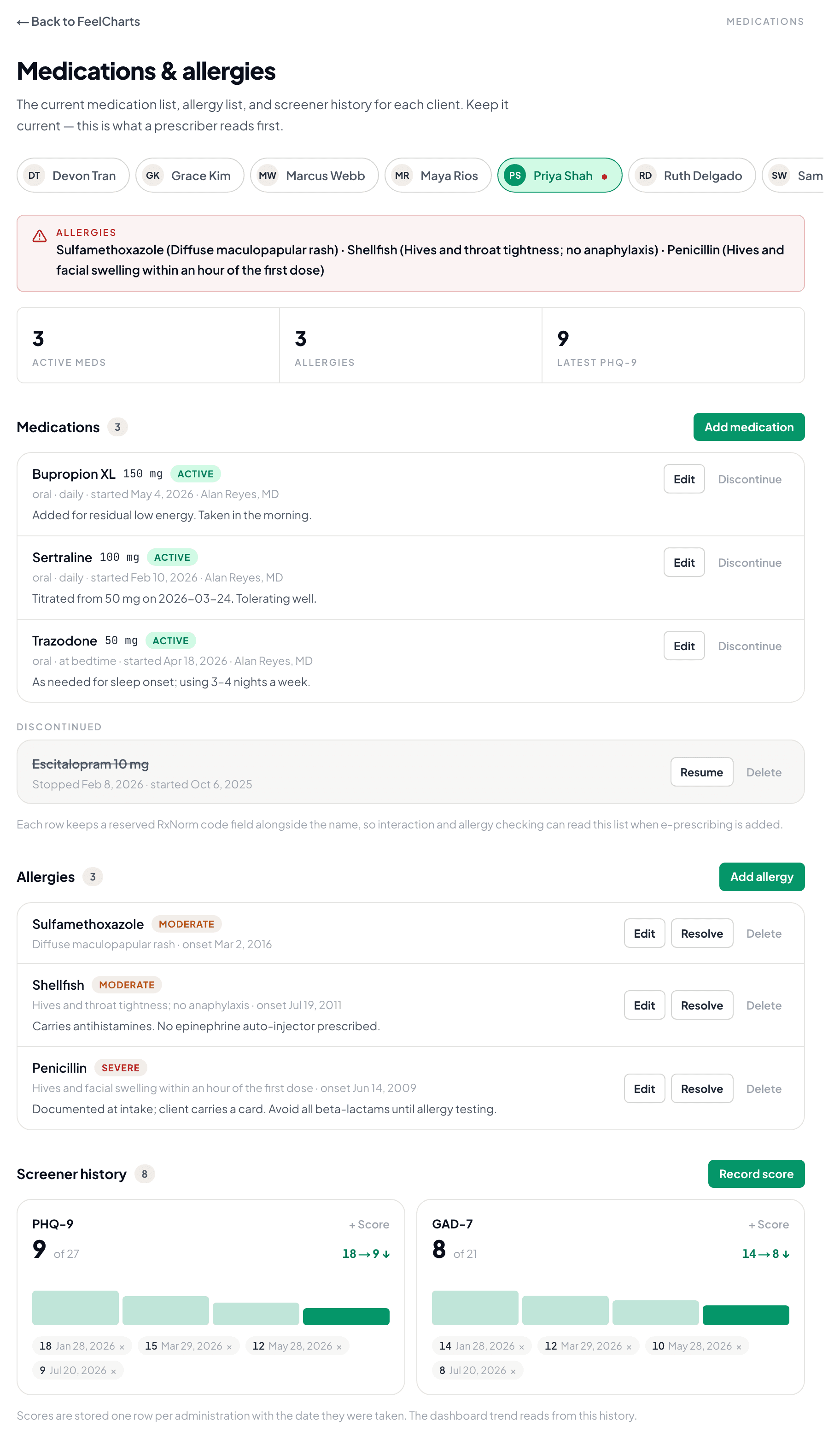Delete discontinued Escitalopram entry
840x1439 pixels.
pos(764,772)
